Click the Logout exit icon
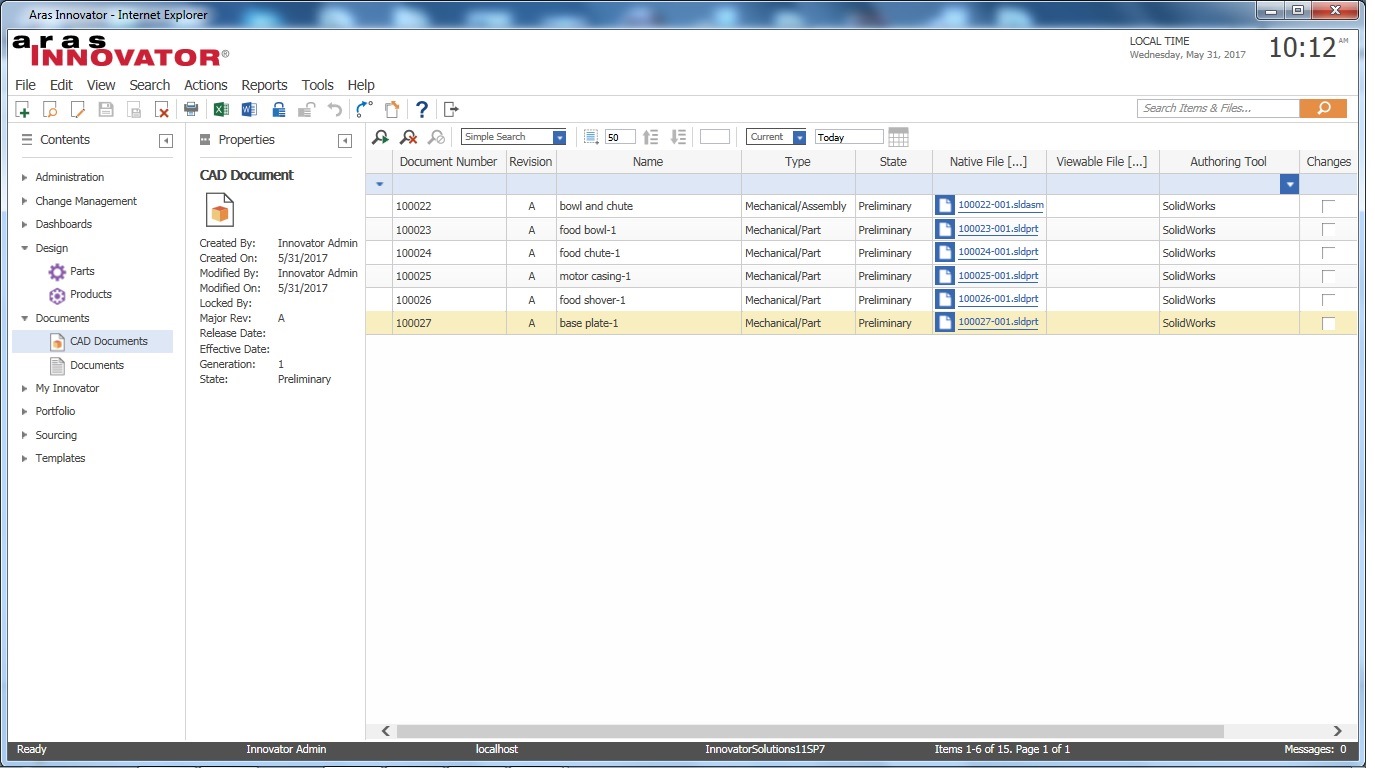The image size is (1375, 775). coord(451,109)
